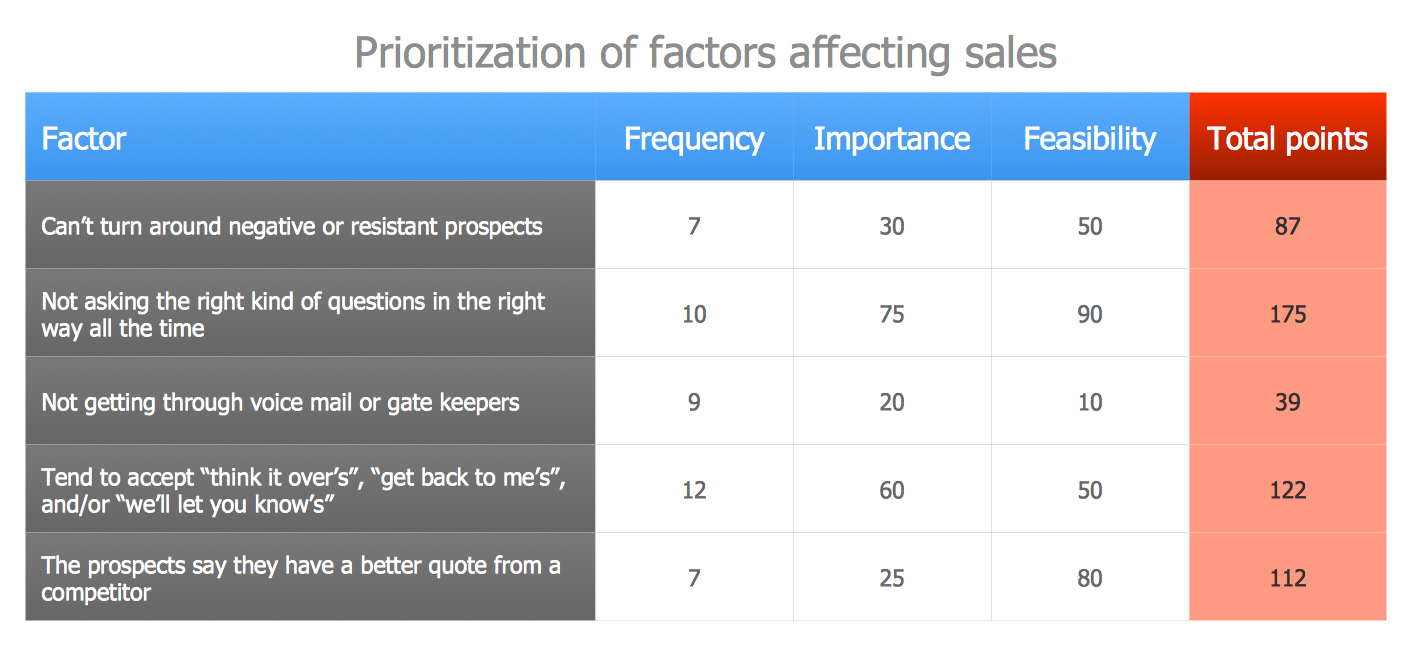Click the Frequency value 12
Image resolution: width=1412 pixels, height=645 pixels.
click(694, 490)
